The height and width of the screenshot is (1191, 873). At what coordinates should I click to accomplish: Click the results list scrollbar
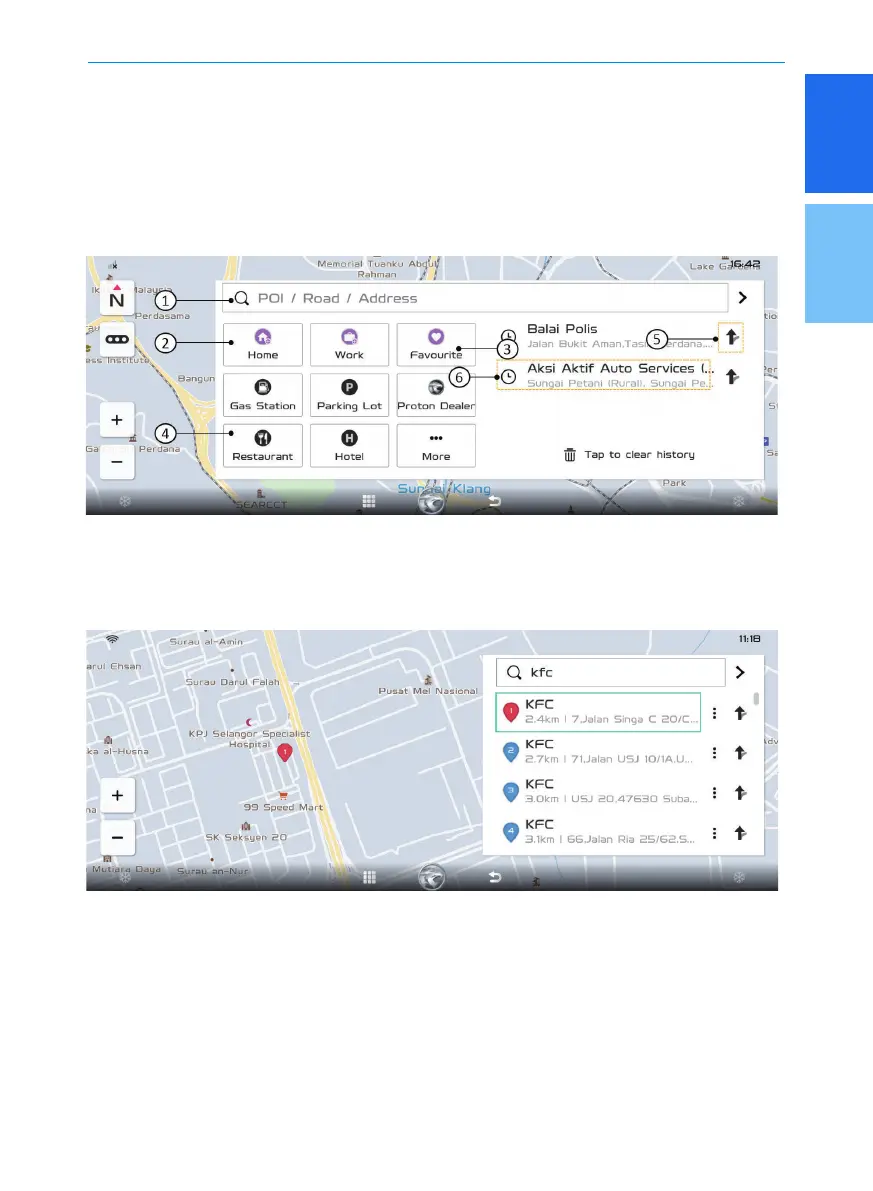pyautogui.click(x=756, y=699)
